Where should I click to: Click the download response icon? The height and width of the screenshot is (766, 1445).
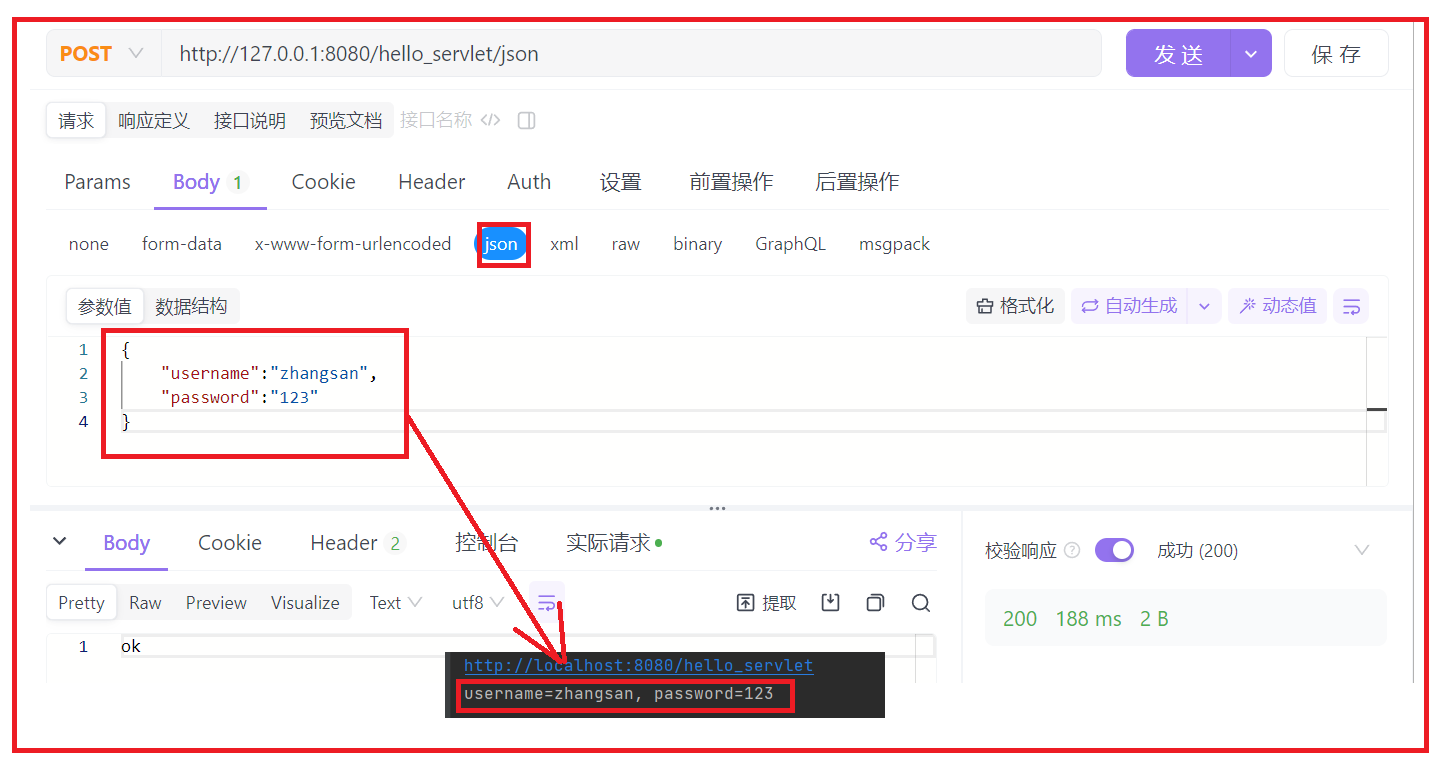point(830,602)
